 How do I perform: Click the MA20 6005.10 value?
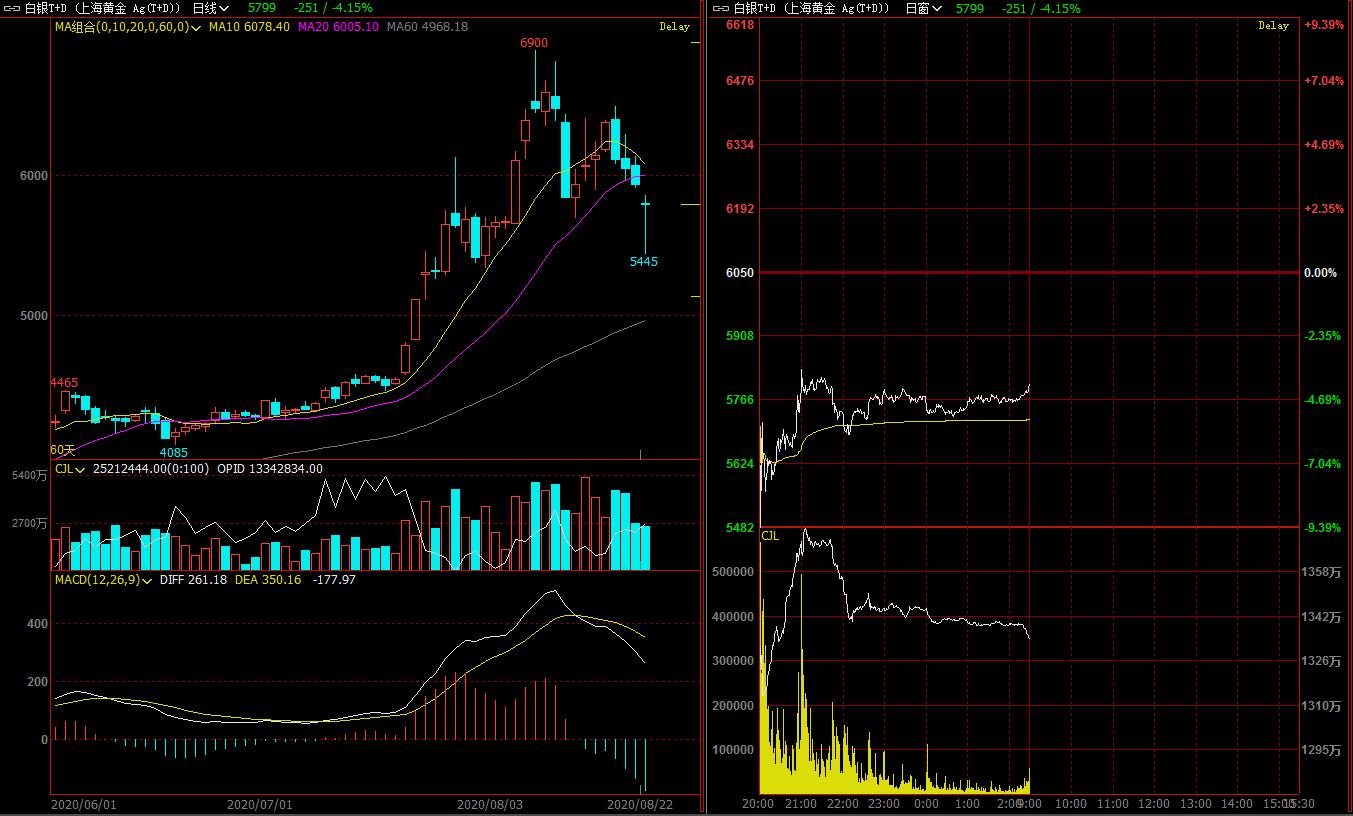tap(338, 27)
